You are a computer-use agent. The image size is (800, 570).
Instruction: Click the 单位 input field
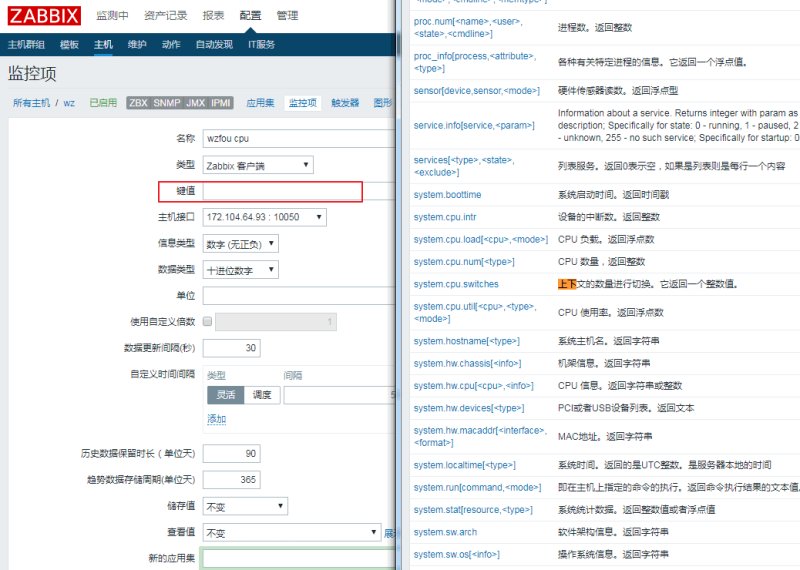299,295
